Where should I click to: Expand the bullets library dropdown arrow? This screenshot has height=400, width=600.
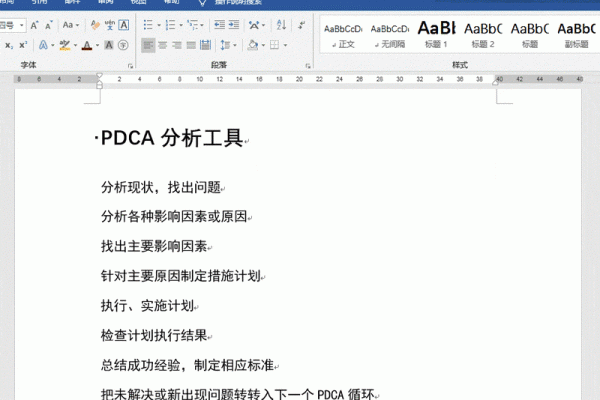click(159, 26)
